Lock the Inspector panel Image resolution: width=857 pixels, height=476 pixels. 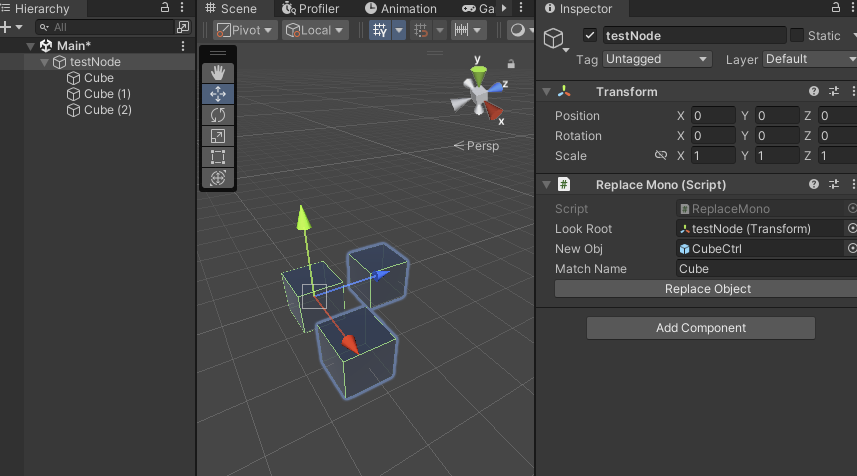point(836,8)
